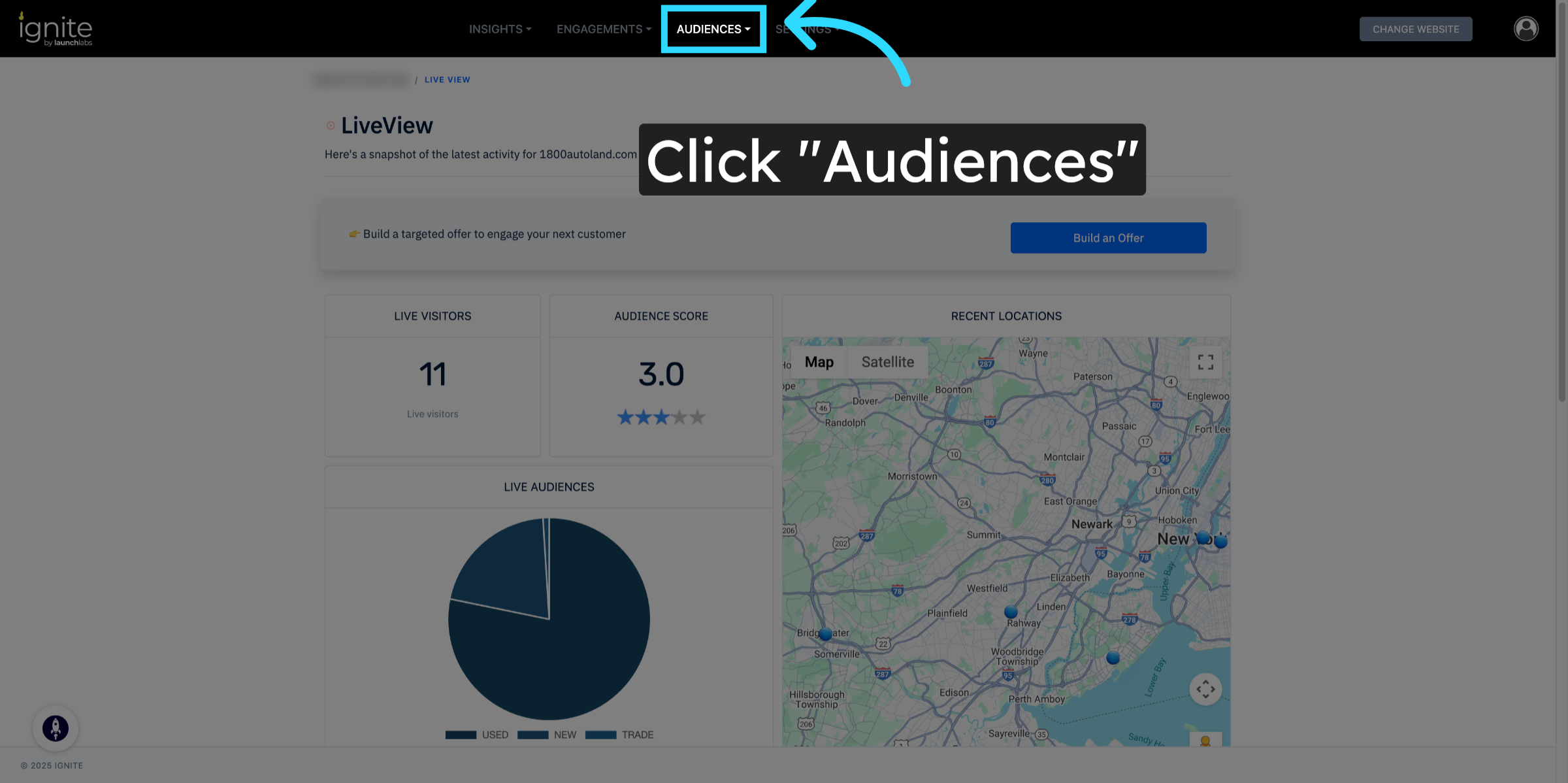Toggle TRADE legend in pie chart

[x=619, y=735]
